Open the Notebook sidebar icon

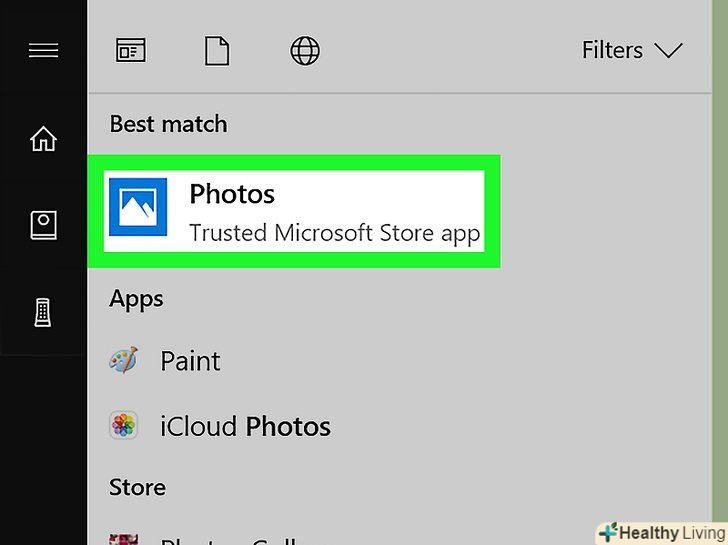pos(44,226)
